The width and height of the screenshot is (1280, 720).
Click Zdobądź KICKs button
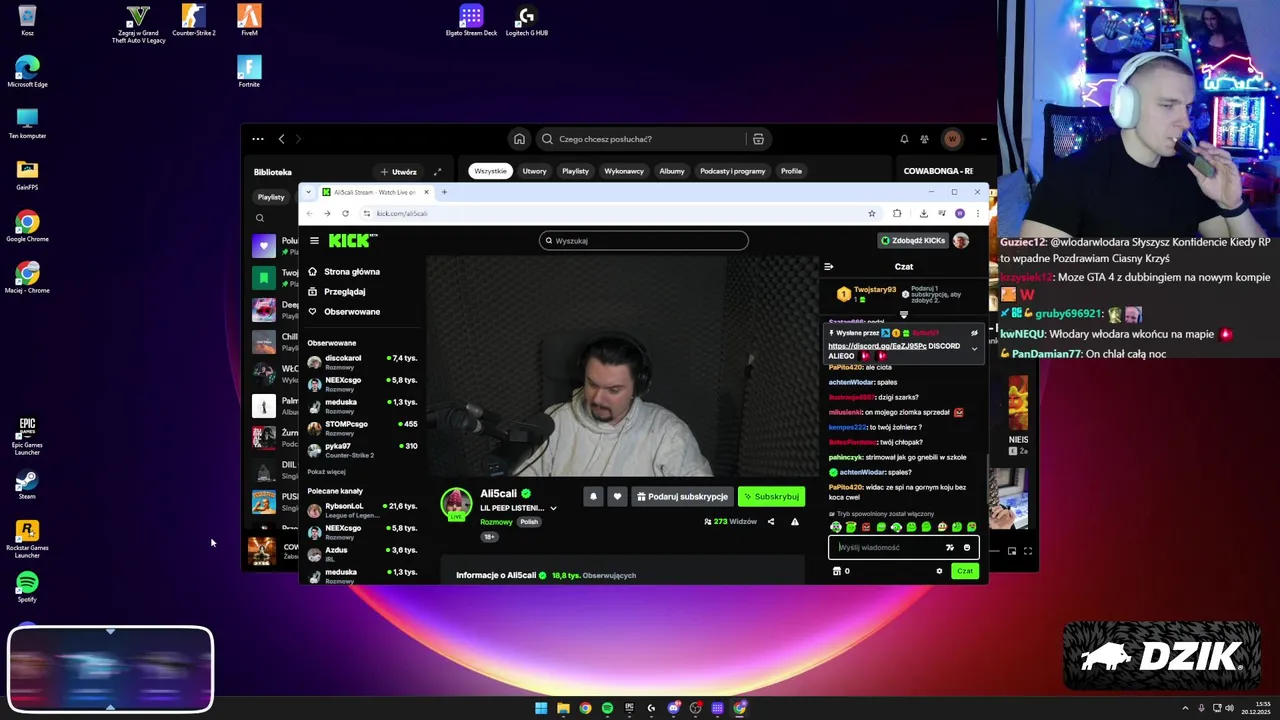(x=912, y=241)
